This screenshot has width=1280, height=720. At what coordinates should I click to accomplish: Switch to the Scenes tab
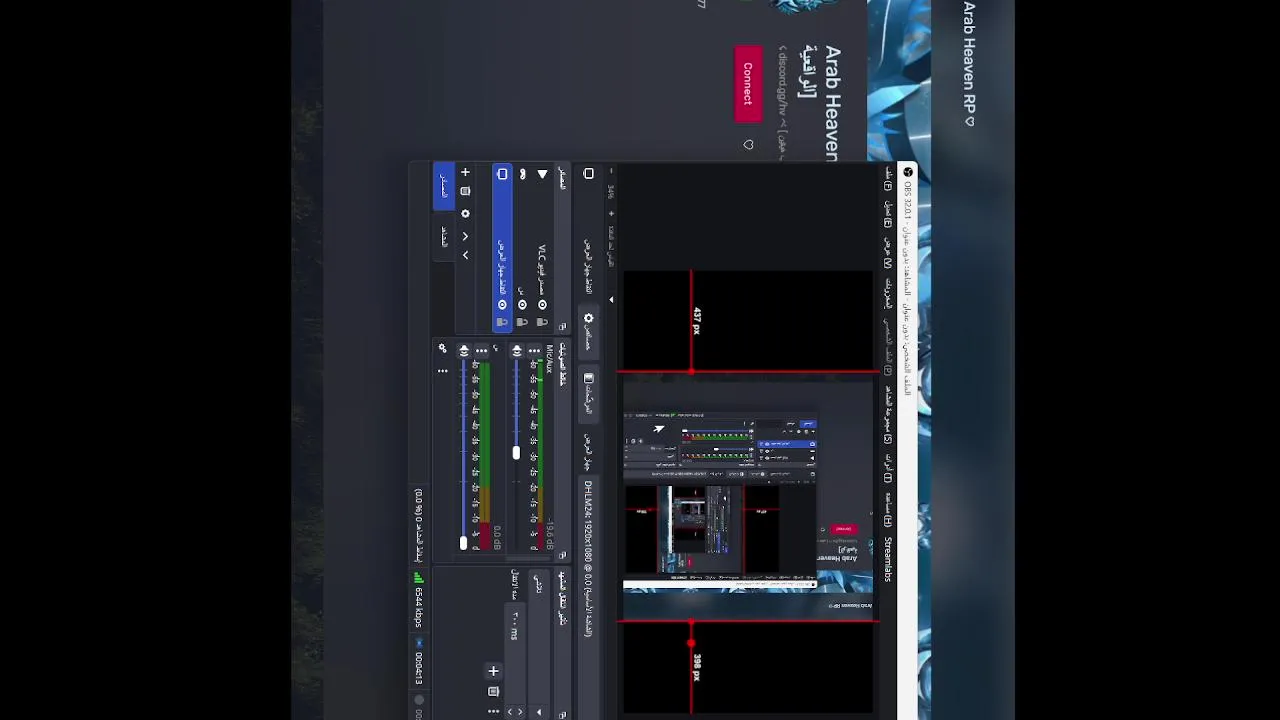445,236
